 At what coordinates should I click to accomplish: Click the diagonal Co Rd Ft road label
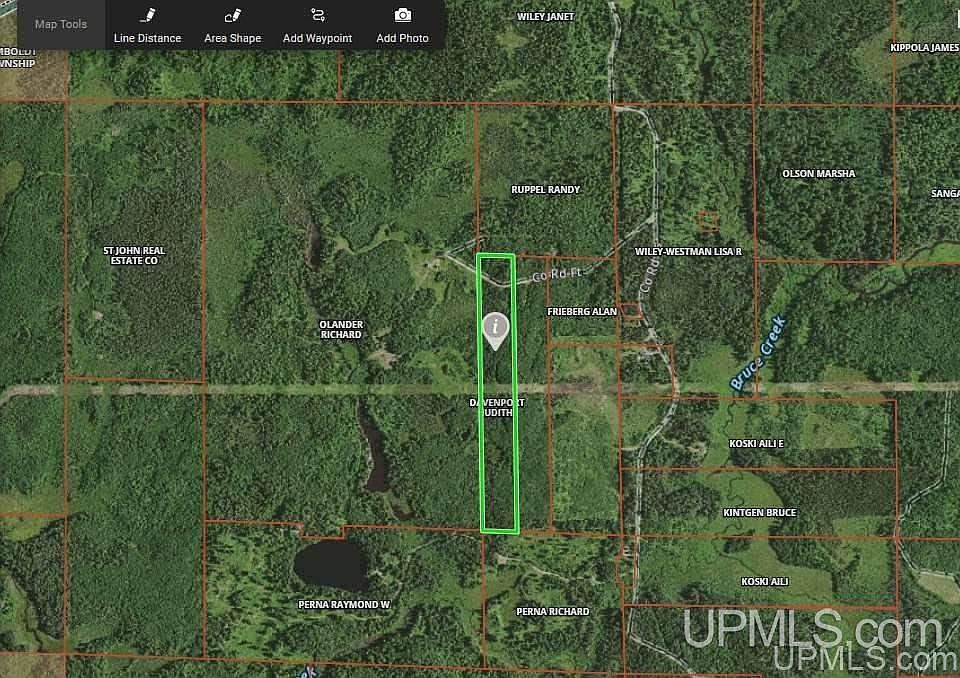556,274
